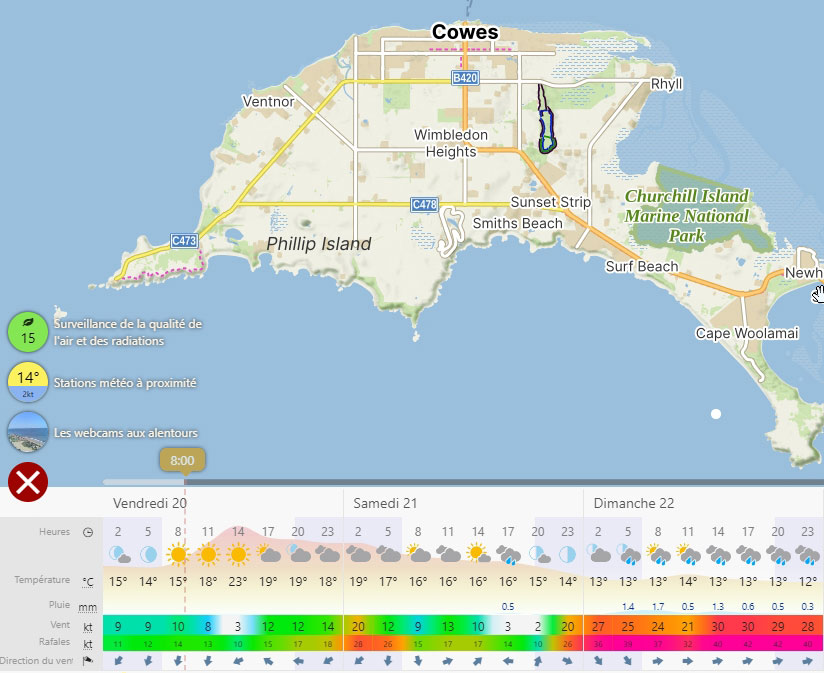This screenshot has height=673, width=824.
Task: Select the Samedi 21 day header
Action: pos(385,502)
